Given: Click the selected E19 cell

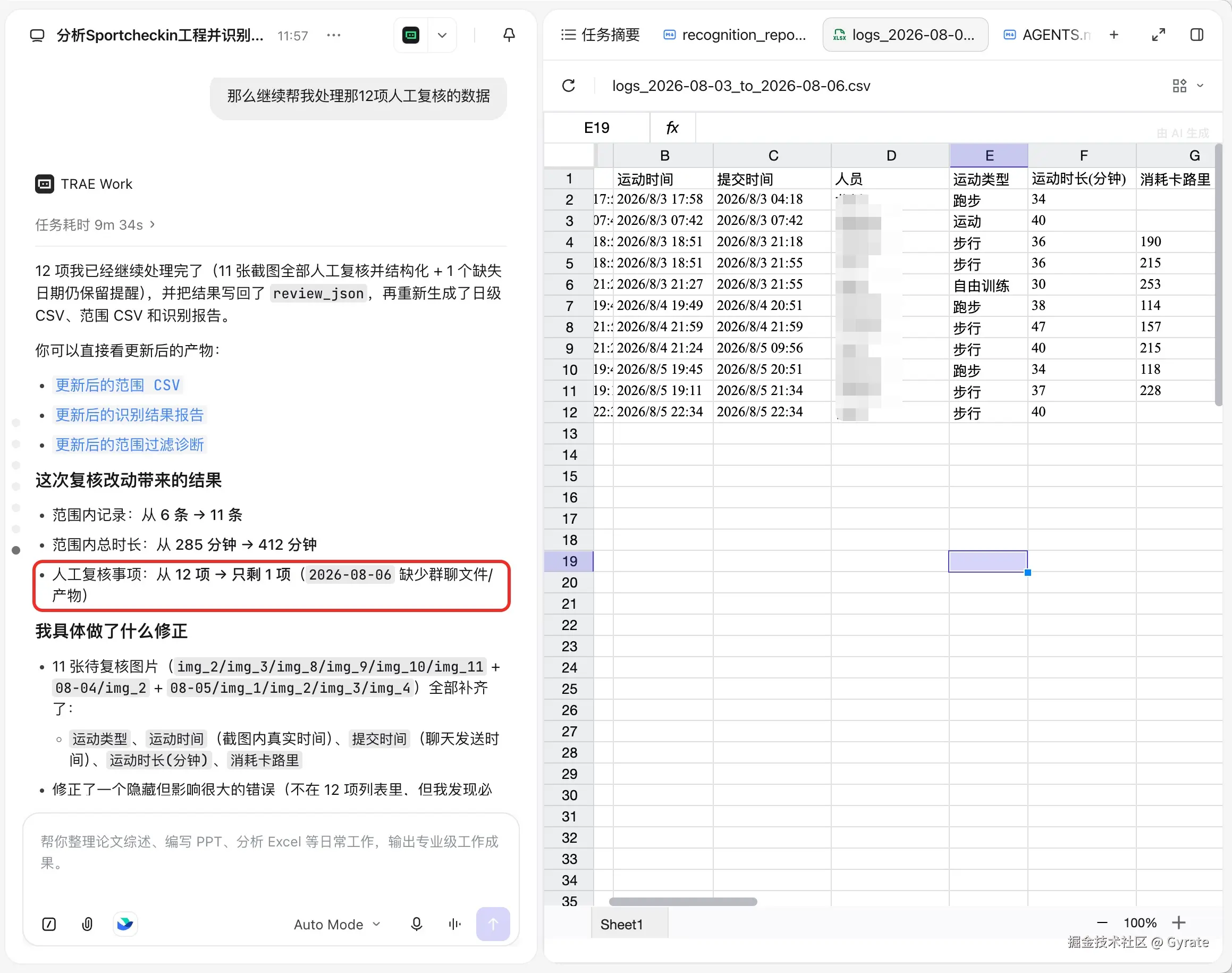Looking at the screenshot, I should pyautogui.click(x=989, y=561).
